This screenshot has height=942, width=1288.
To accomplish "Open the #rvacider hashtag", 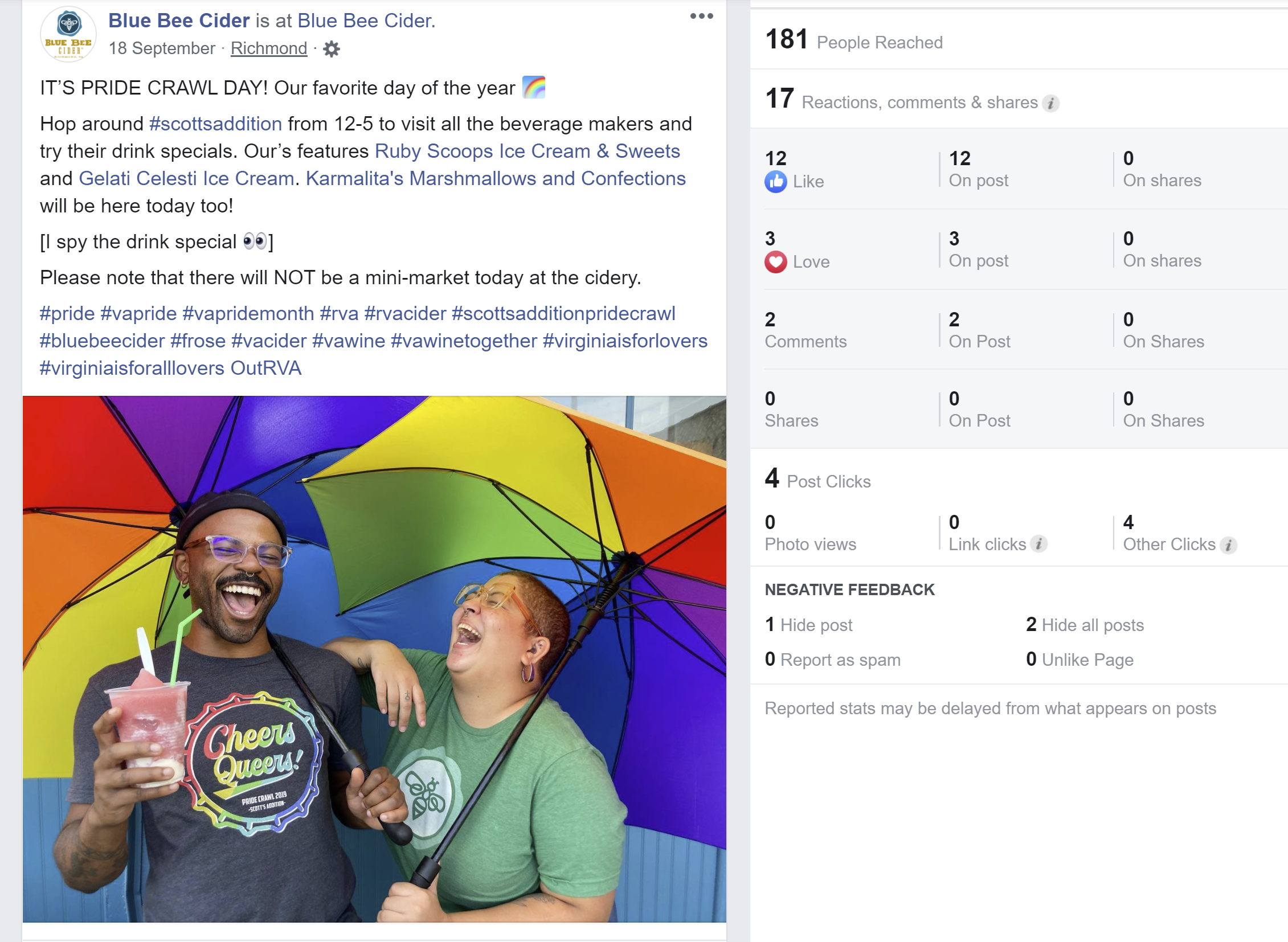I will click(405, 314).
